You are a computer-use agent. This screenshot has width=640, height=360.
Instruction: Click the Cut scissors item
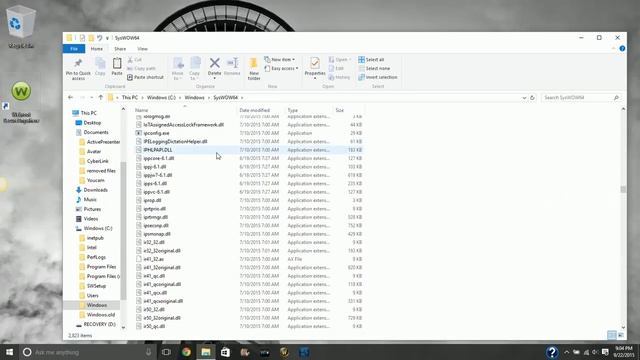pos(134,60)
